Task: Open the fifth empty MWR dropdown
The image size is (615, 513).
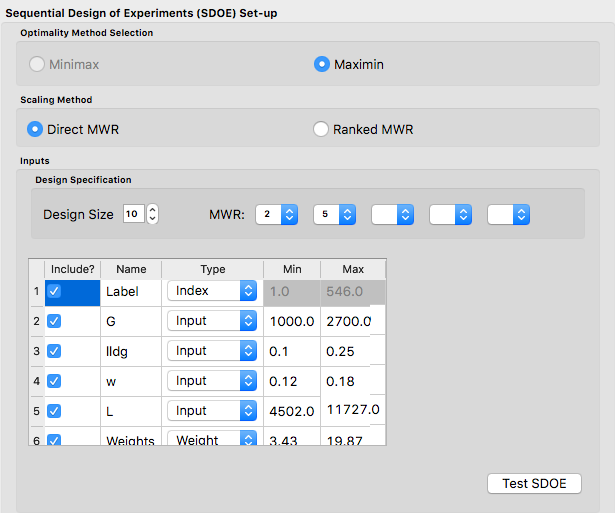Action: point(508,215)
